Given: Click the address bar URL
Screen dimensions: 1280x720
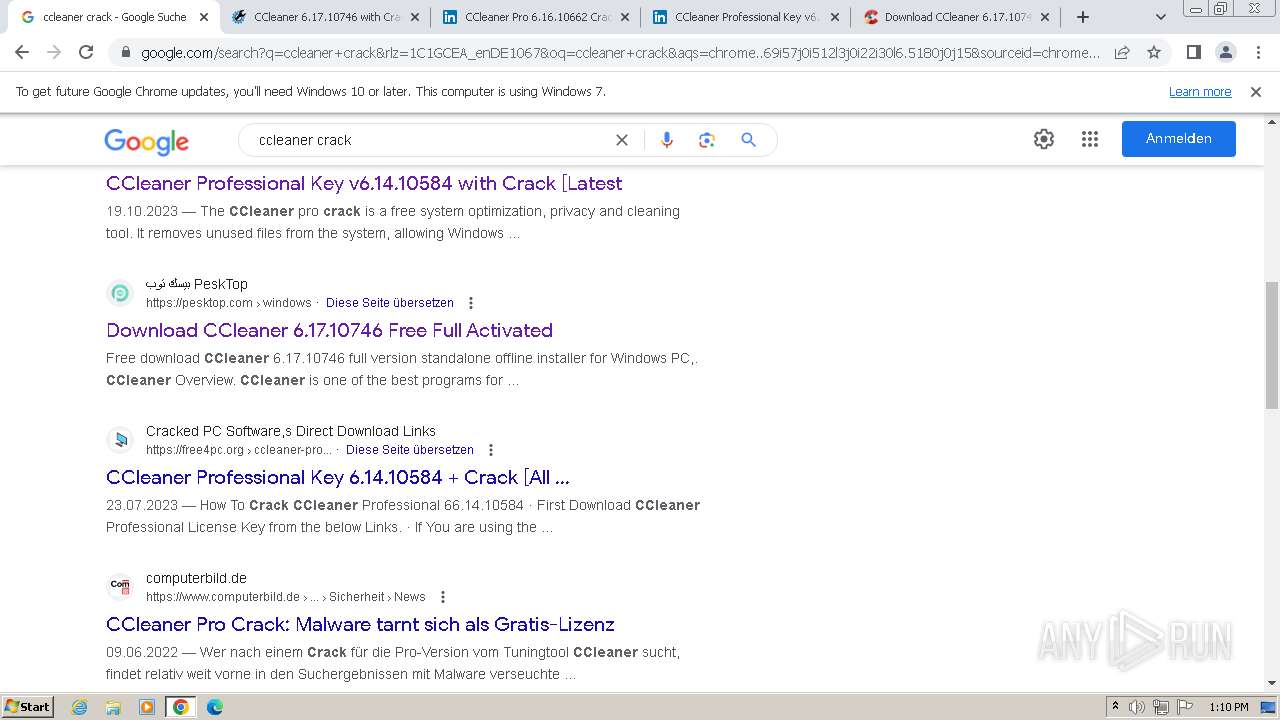Looking at the screenshot, I should (x=620, y=53).
